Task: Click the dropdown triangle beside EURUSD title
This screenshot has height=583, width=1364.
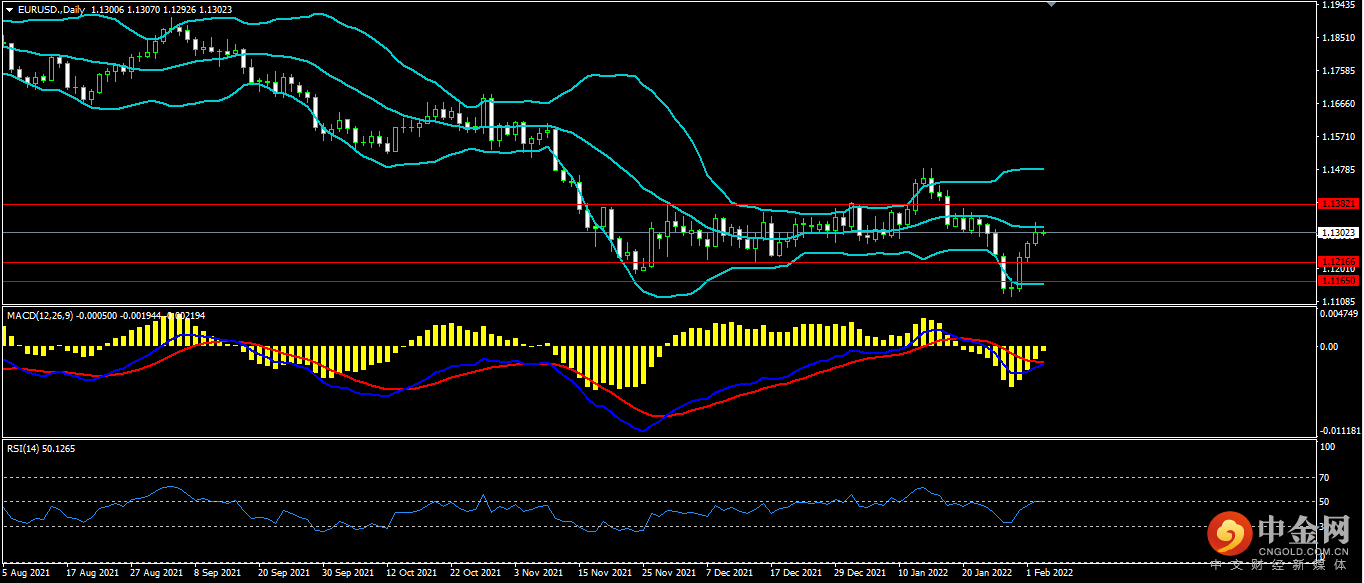Action: (x=9, y=9)
